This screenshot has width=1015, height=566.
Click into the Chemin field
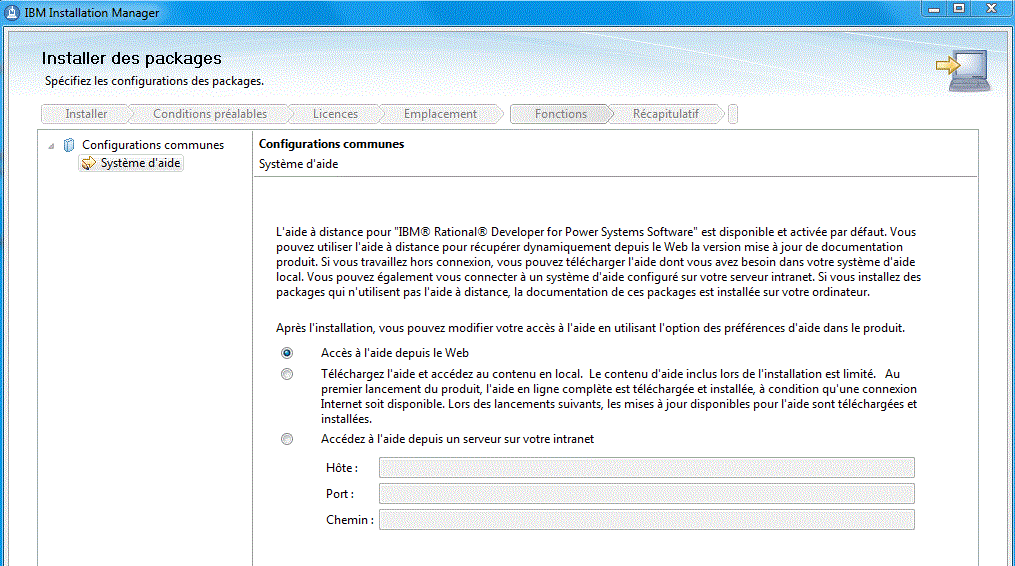tap(647, 519)
